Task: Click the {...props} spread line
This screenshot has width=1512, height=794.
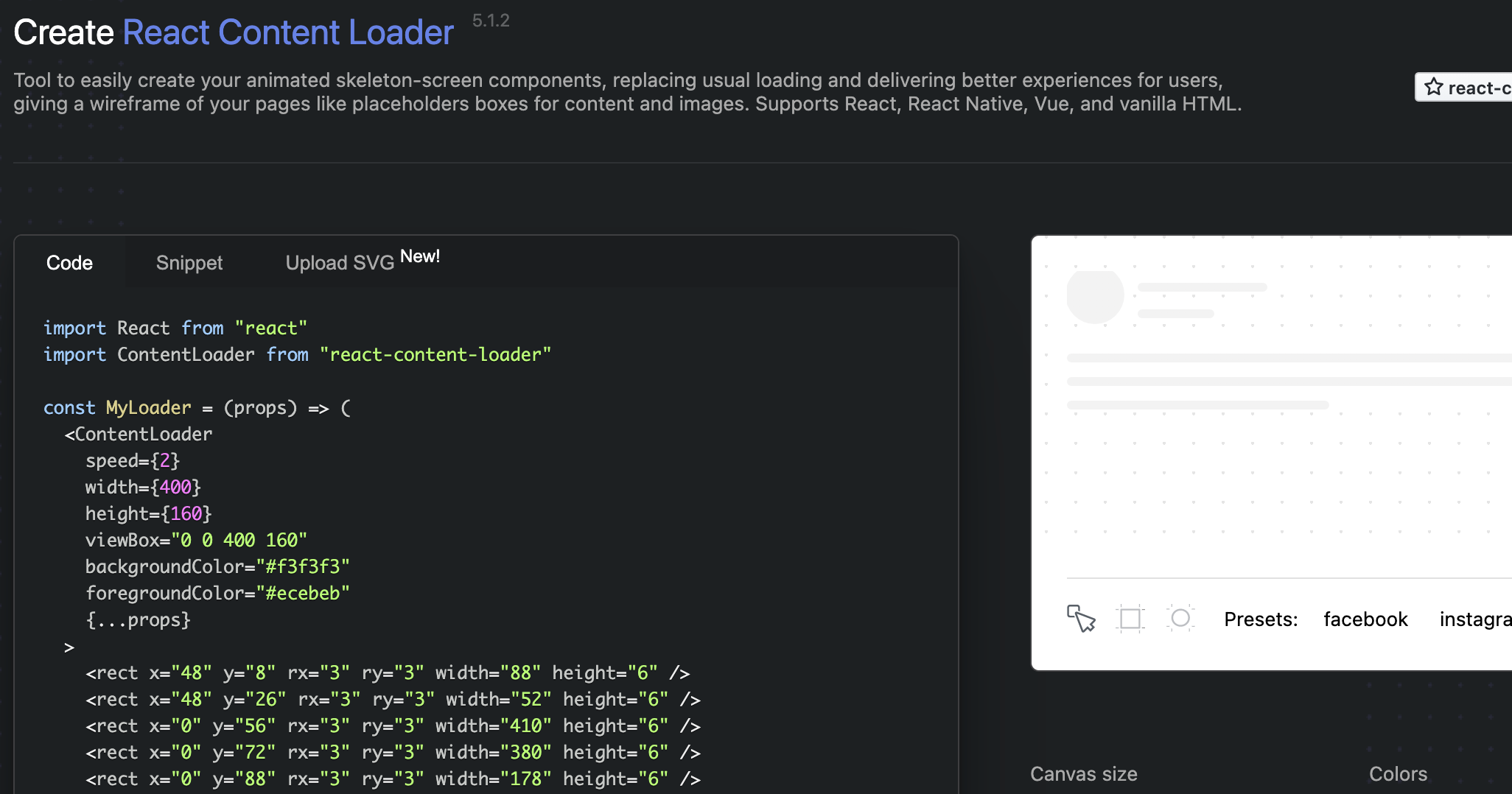Action: pyautogui.click(x=138, y=619)
